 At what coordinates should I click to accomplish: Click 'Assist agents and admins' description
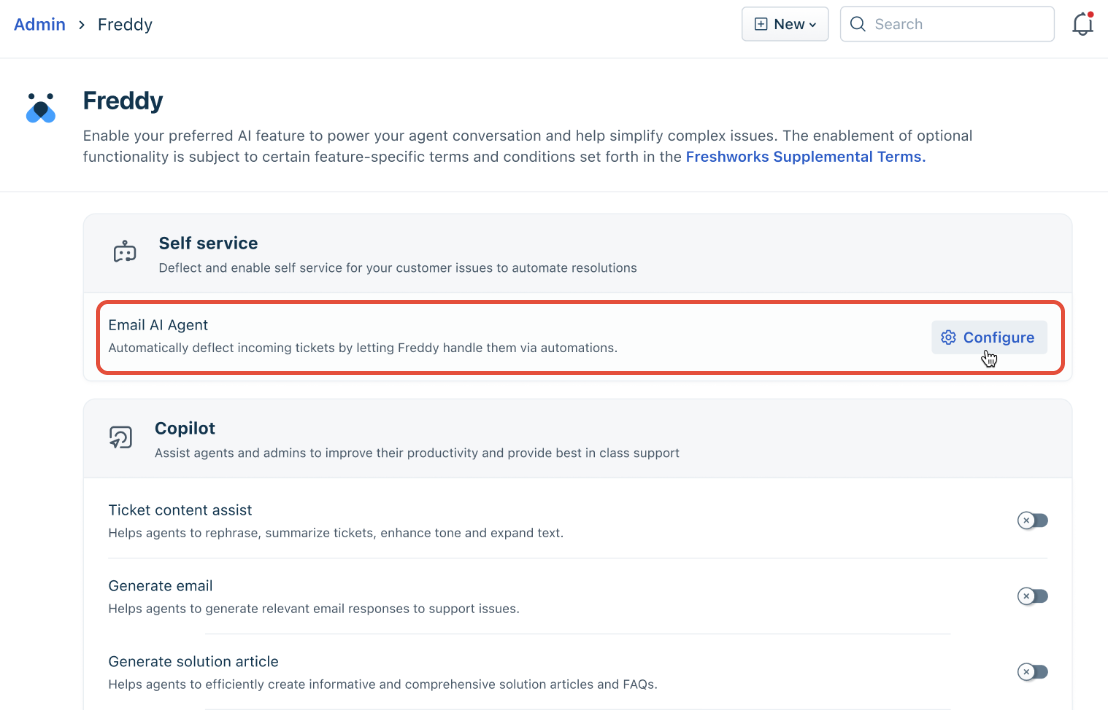(x=417, y=453)
